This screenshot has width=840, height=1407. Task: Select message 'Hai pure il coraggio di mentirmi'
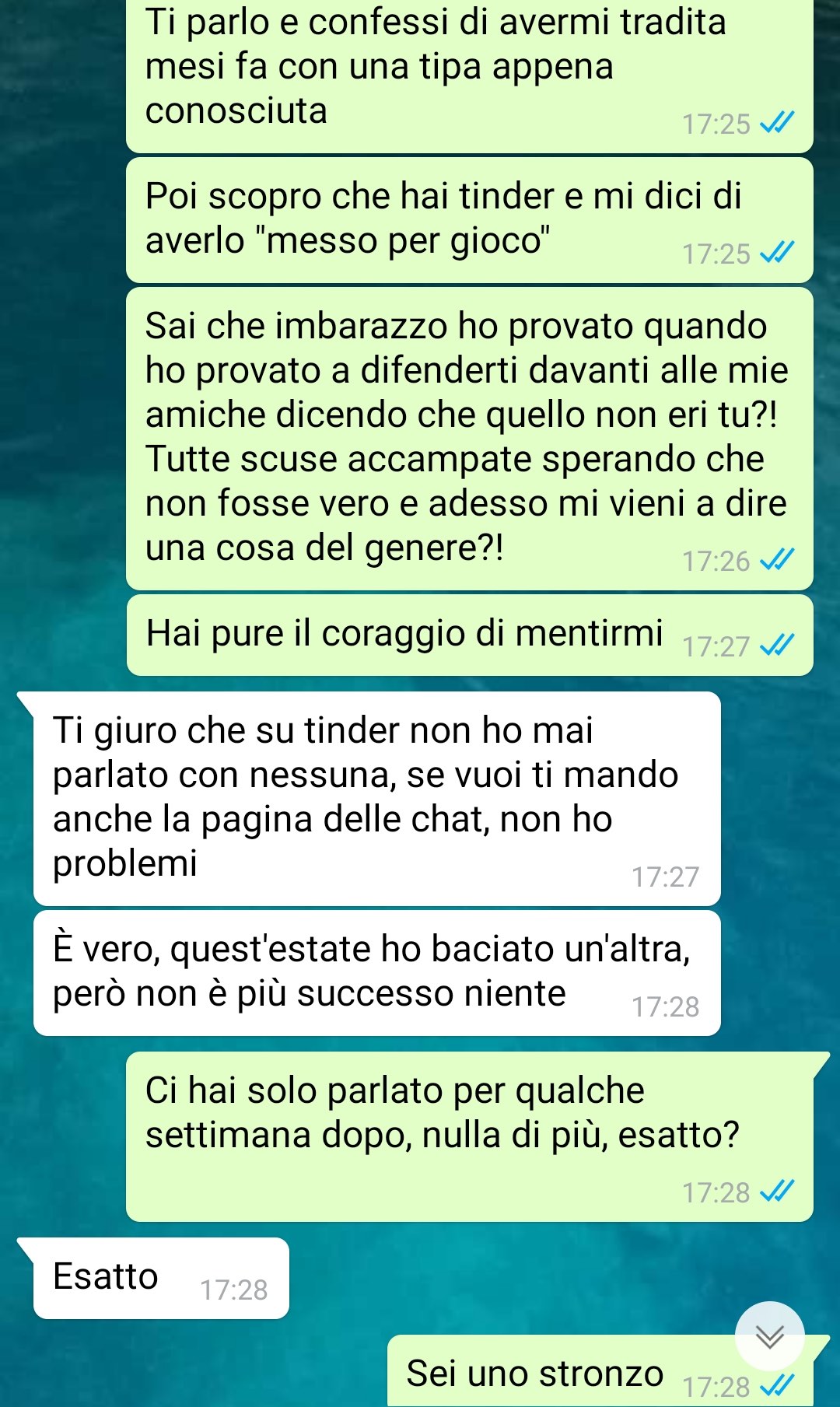point(470,635)
